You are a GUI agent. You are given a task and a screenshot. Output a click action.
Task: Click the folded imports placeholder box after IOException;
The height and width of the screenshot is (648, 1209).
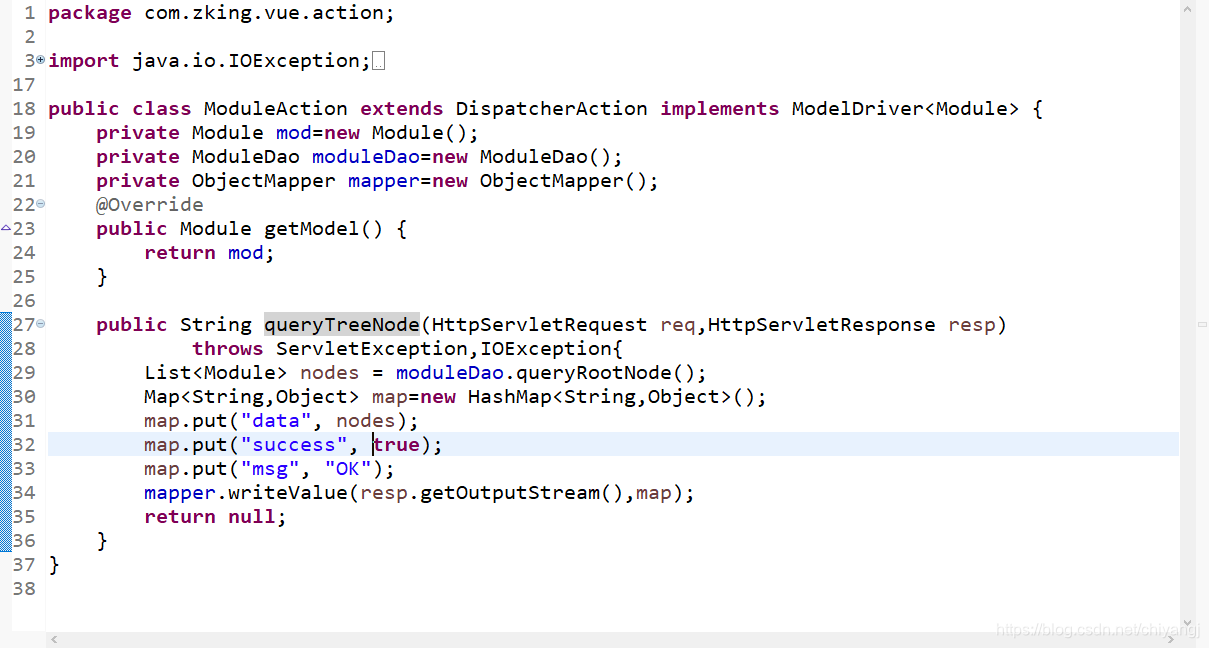[378, 62]
